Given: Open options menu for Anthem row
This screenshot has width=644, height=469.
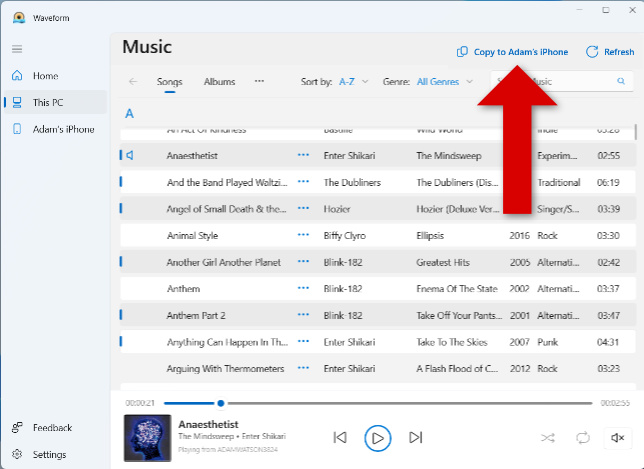Looking at the screenshot, I should coord(303,288).
